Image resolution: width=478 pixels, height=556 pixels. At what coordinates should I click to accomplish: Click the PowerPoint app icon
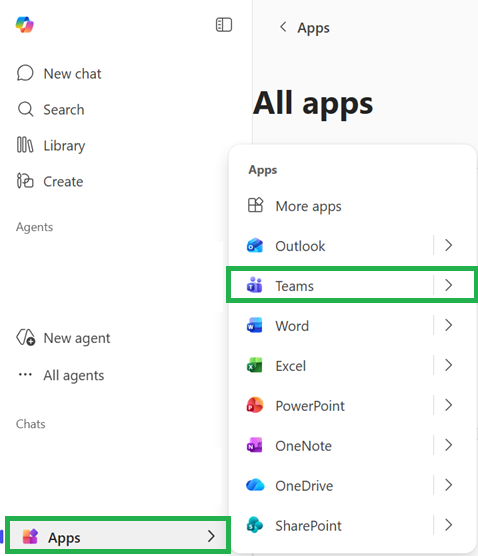tap(255, 405)
